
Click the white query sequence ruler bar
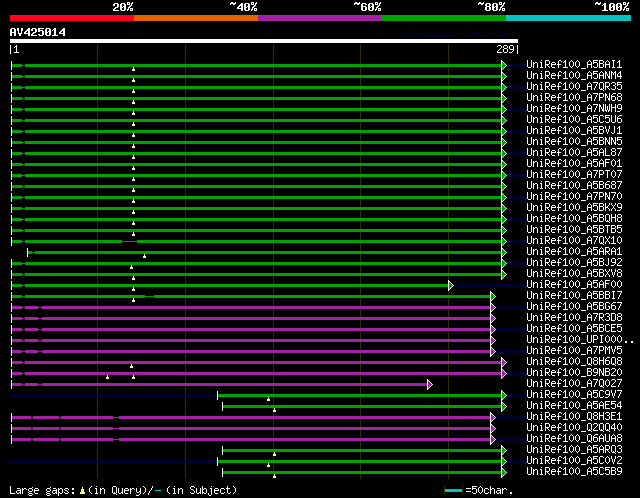(x=263, y=42)
